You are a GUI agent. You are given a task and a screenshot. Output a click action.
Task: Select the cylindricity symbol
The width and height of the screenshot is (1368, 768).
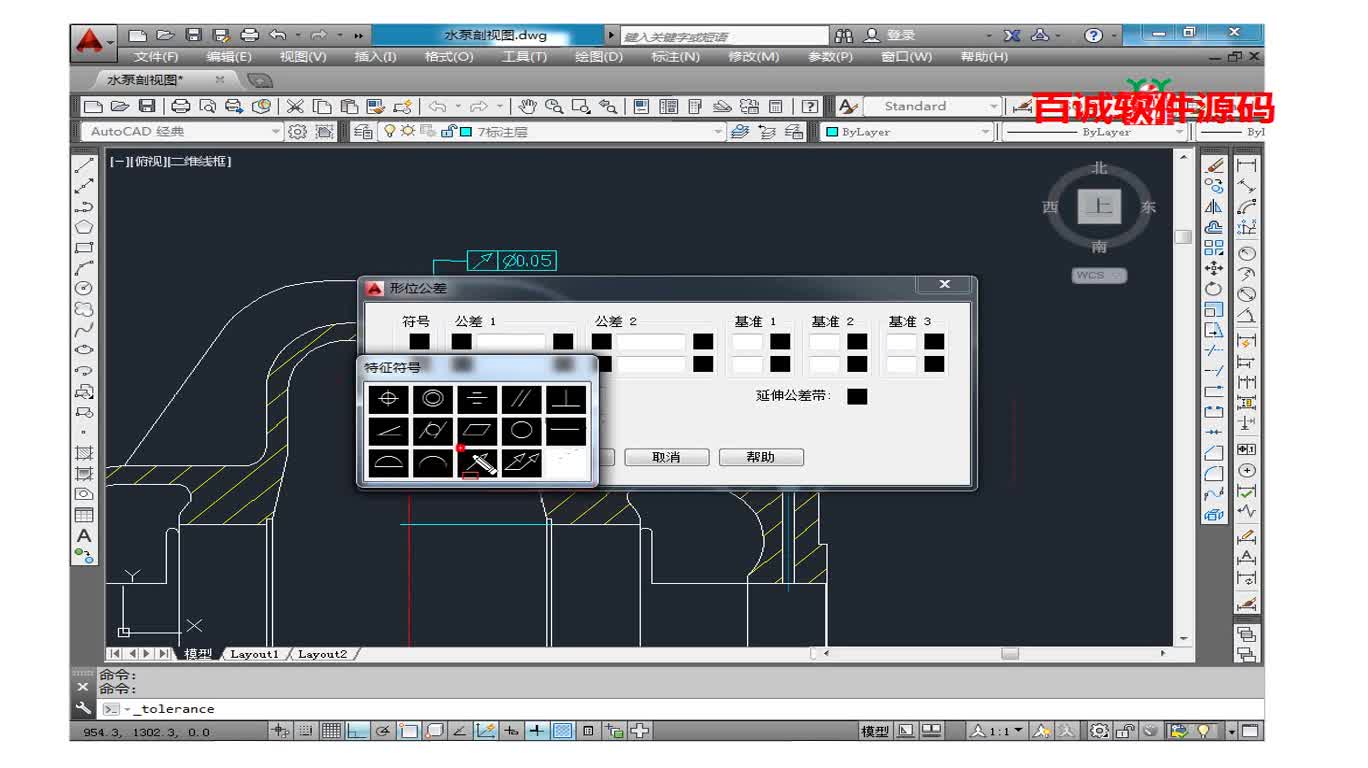432,430
